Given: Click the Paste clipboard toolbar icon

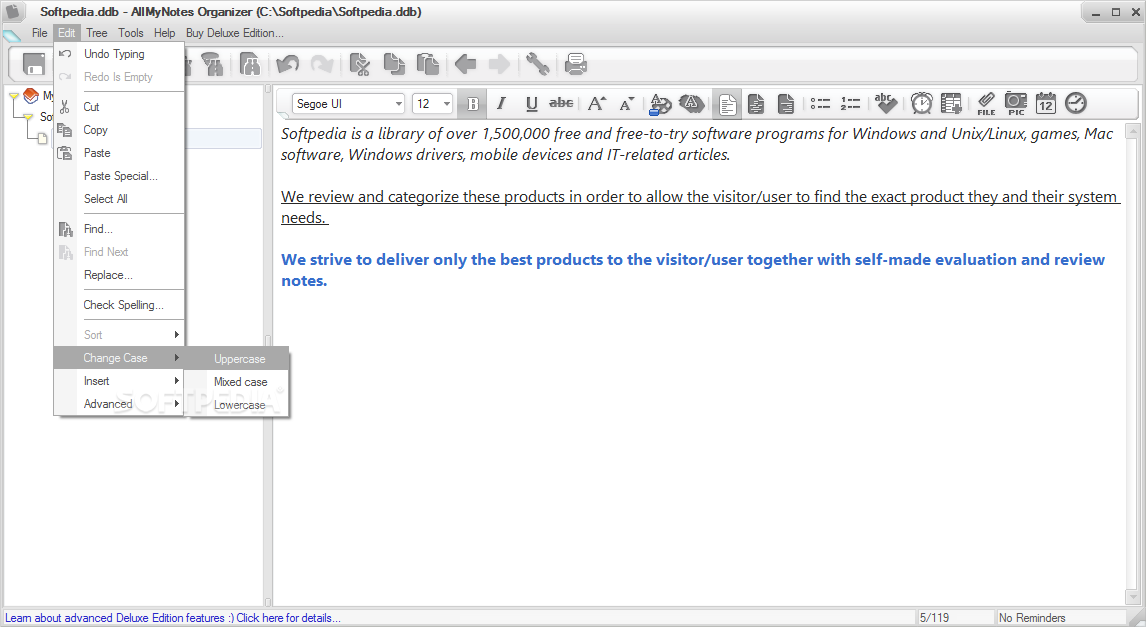Looking at the screenshot, I should [x=428, y=64].
